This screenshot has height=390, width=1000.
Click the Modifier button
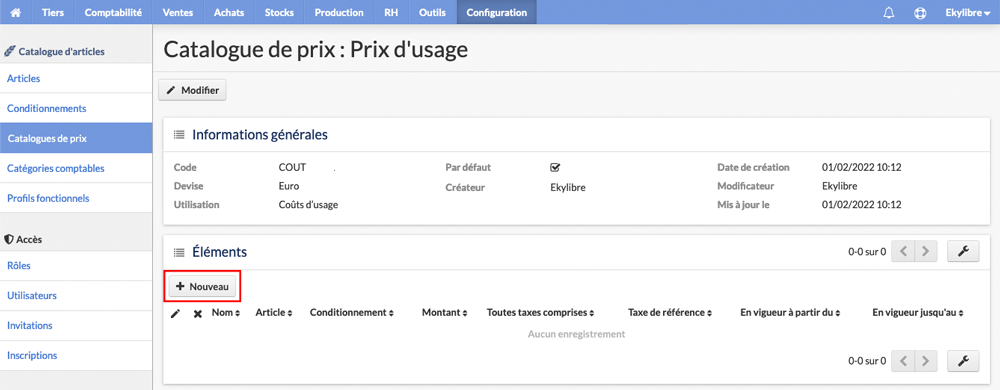coord(193,90)
